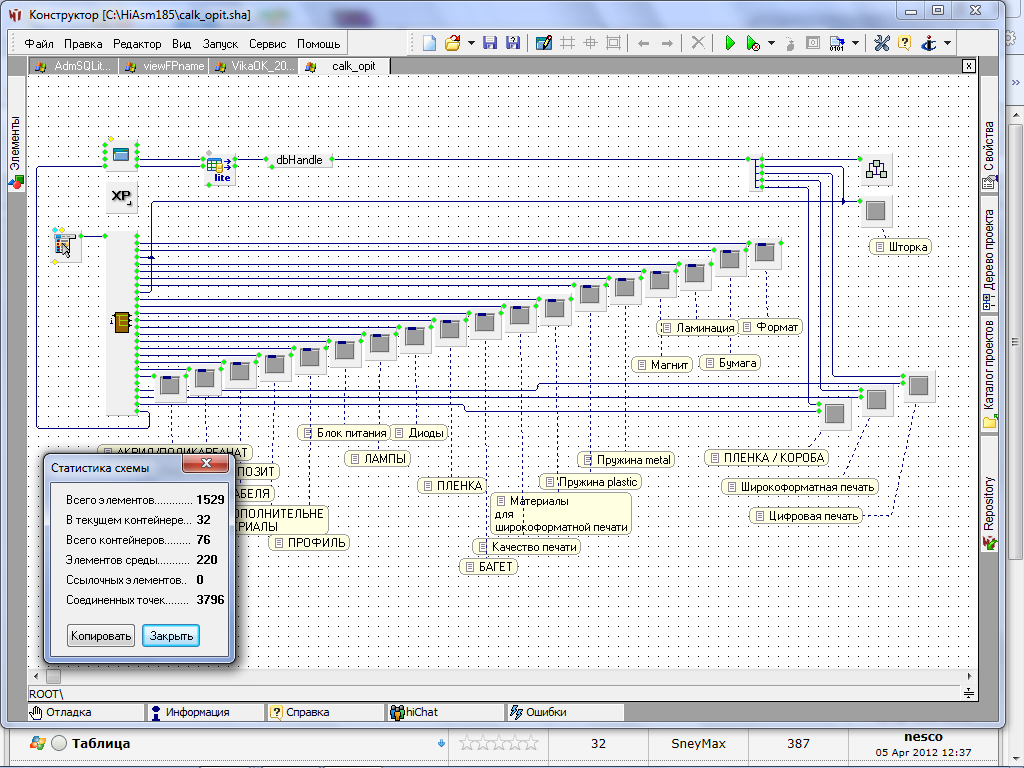Click the tools wrench settings icon
Image resolution: width=1024 pixels, height=768 pixels.
[x=882, y=43]
